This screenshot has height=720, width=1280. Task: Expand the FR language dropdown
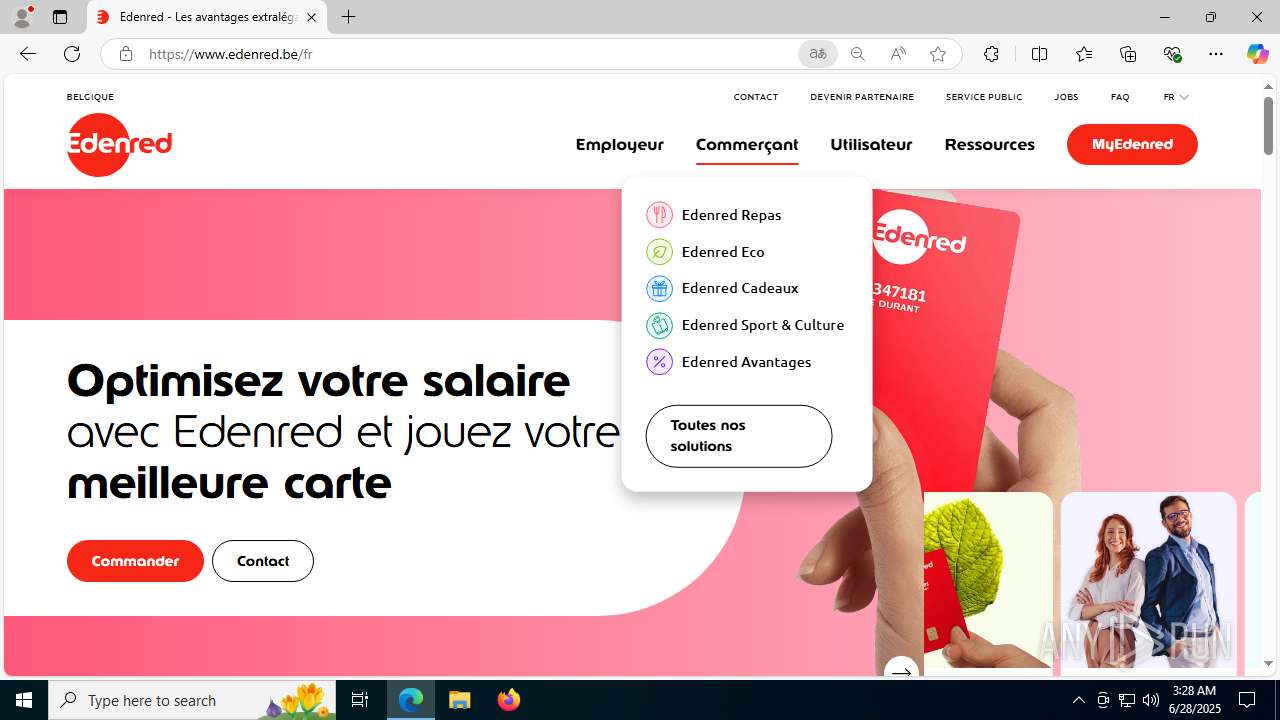tap(1176, 97)
